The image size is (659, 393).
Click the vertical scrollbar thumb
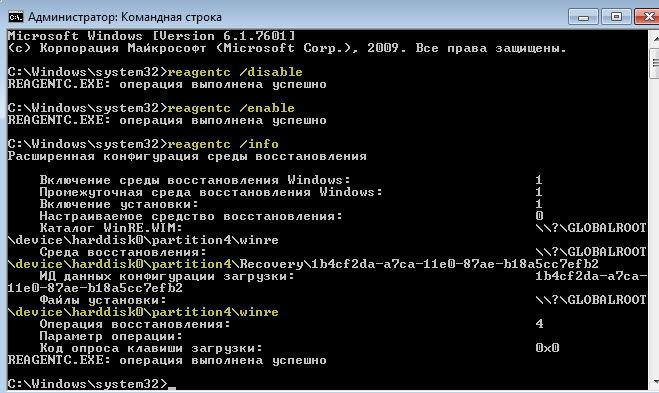click(655, 63)
